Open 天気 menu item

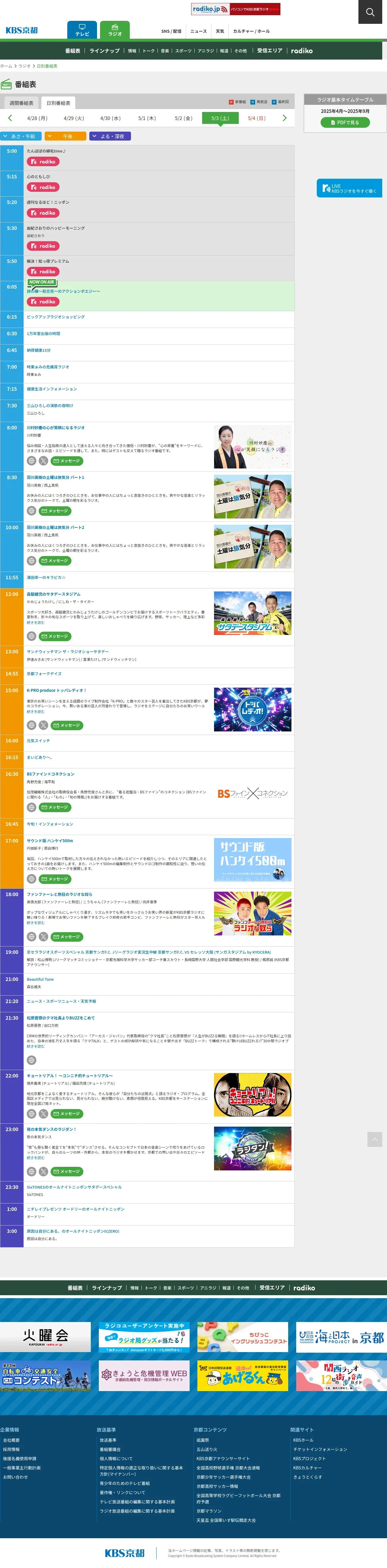[220, 31]
